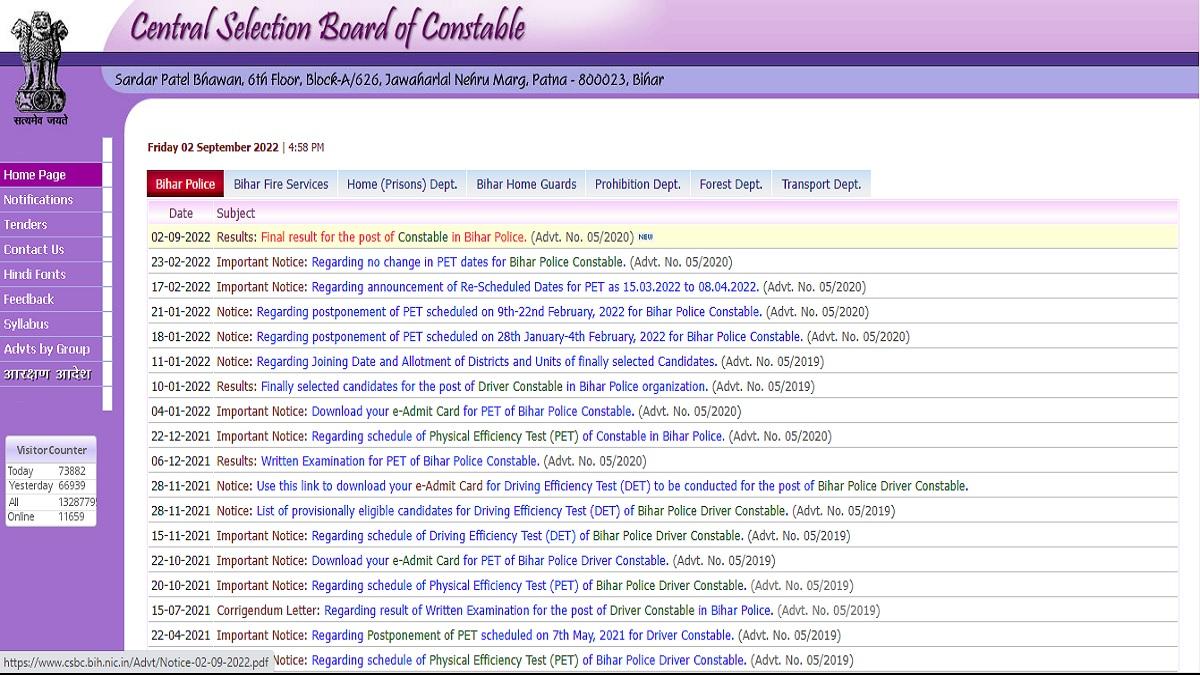Open Syllabus from the sidebar
Viewport: 1200px width, 675px height.
point(50,324)
